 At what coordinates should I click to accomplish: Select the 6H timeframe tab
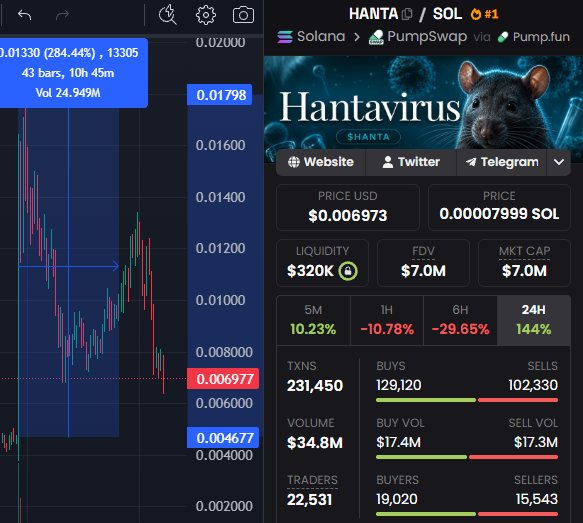coord(460,320)
